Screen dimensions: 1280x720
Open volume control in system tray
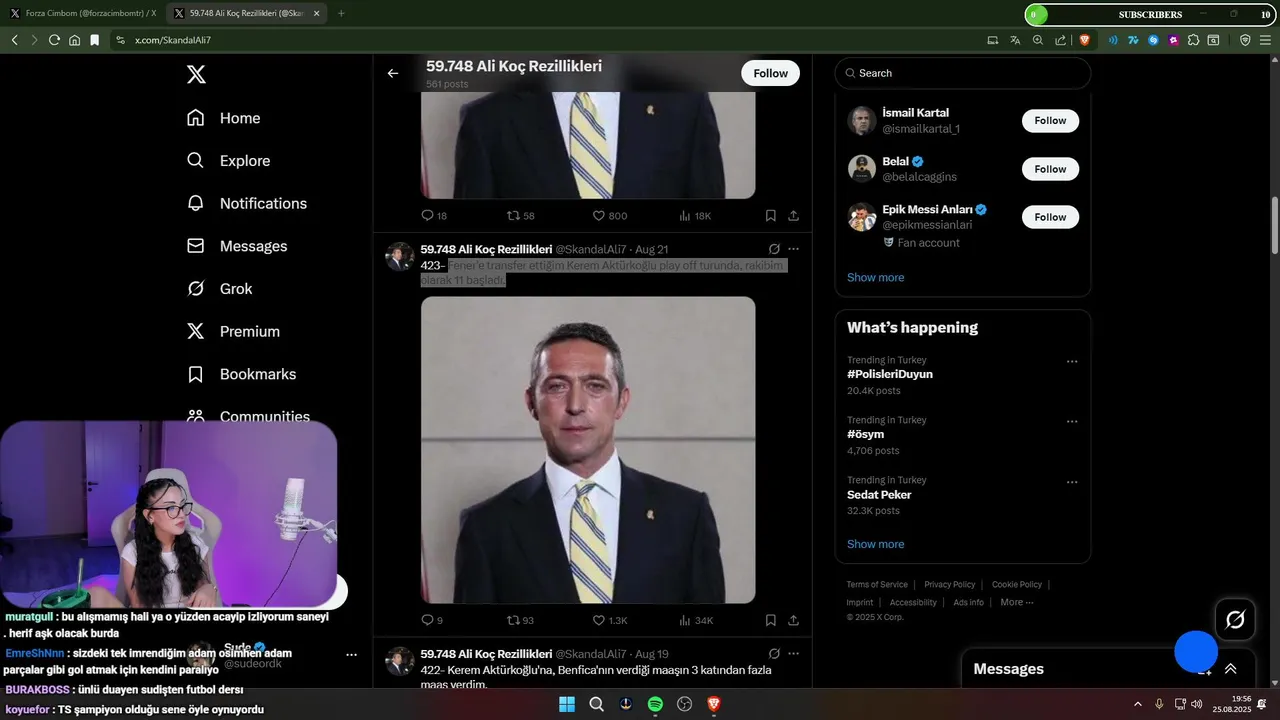click(x=1197, y=704)
